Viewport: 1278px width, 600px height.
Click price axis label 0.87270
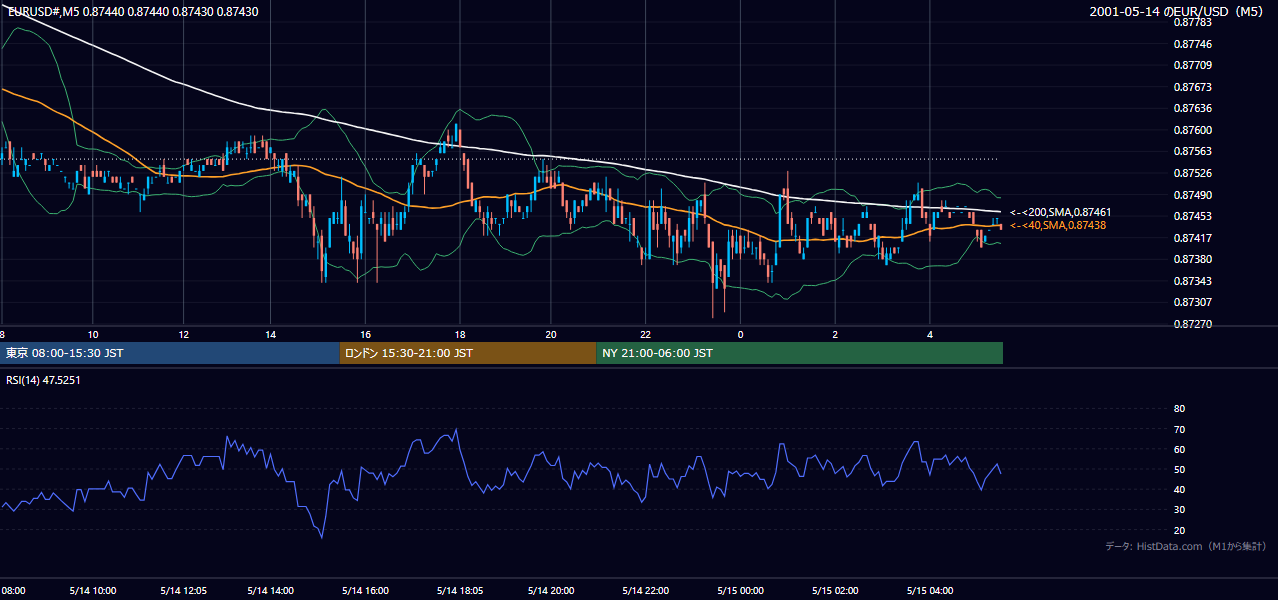click(1192, 324)
